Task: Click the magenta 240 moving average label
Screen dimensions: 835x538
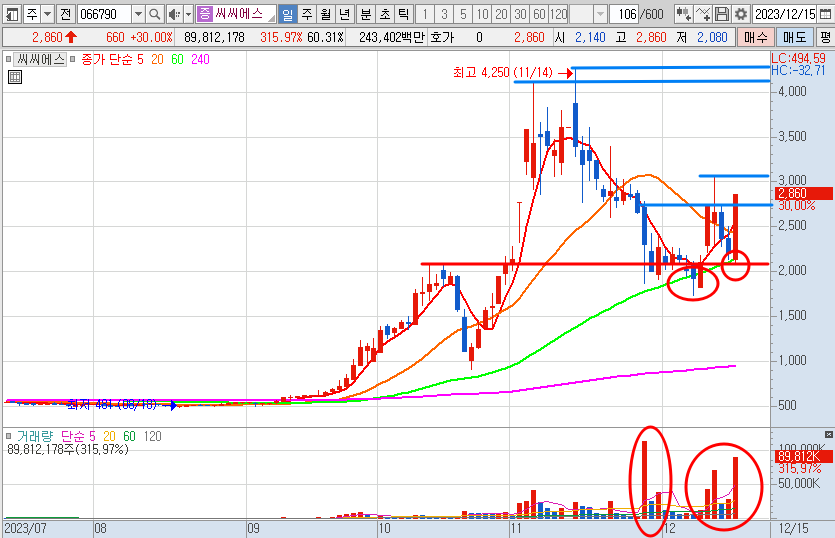Action: [200, 59]
